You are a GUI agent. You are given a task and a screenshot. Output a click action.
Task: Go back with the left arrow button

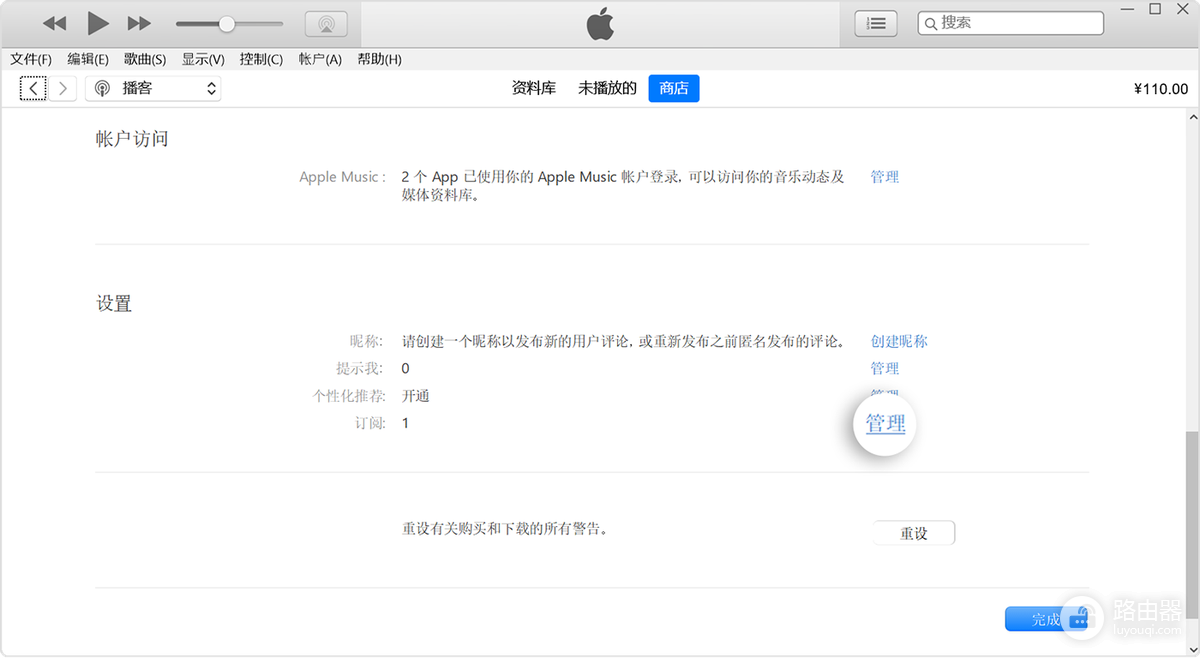33,88
